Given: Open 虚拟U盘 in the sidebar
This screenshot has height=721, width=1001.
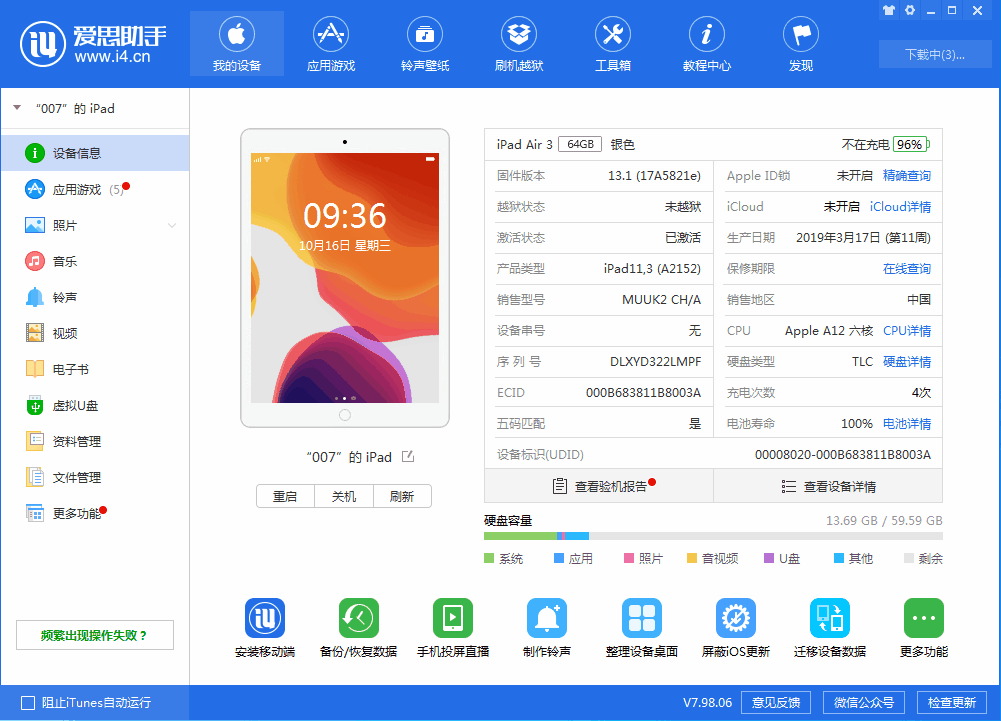Looking at the screenshot, I should [x=60, y=405].
